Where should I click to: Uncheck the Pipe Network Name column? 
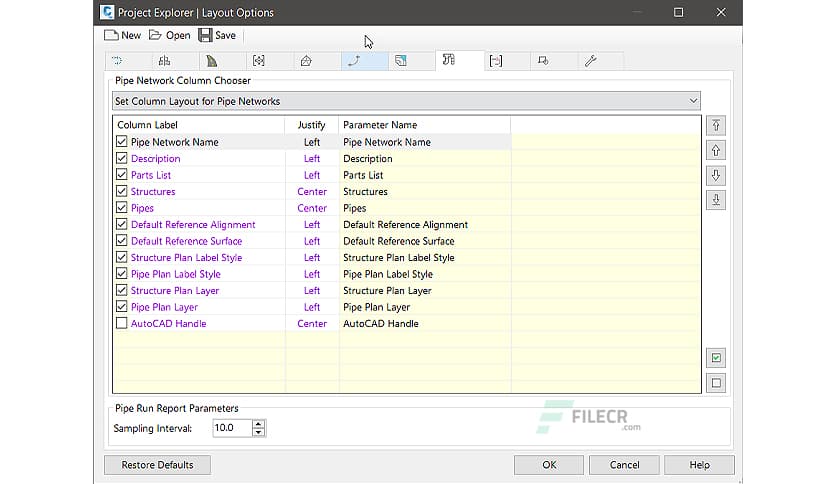click(122, 142)
